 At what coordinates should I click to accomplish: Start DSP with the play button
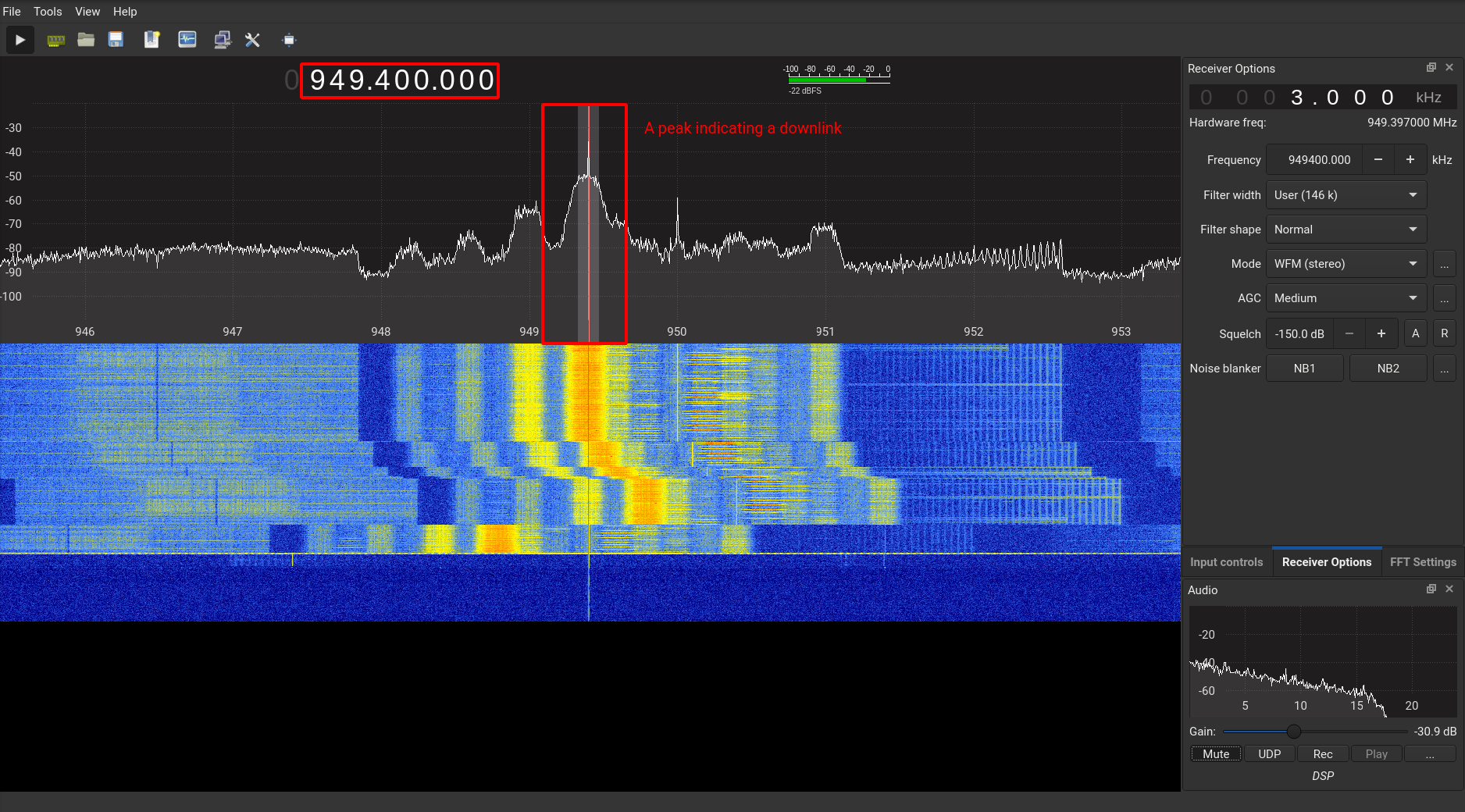(x=20, y=40)
